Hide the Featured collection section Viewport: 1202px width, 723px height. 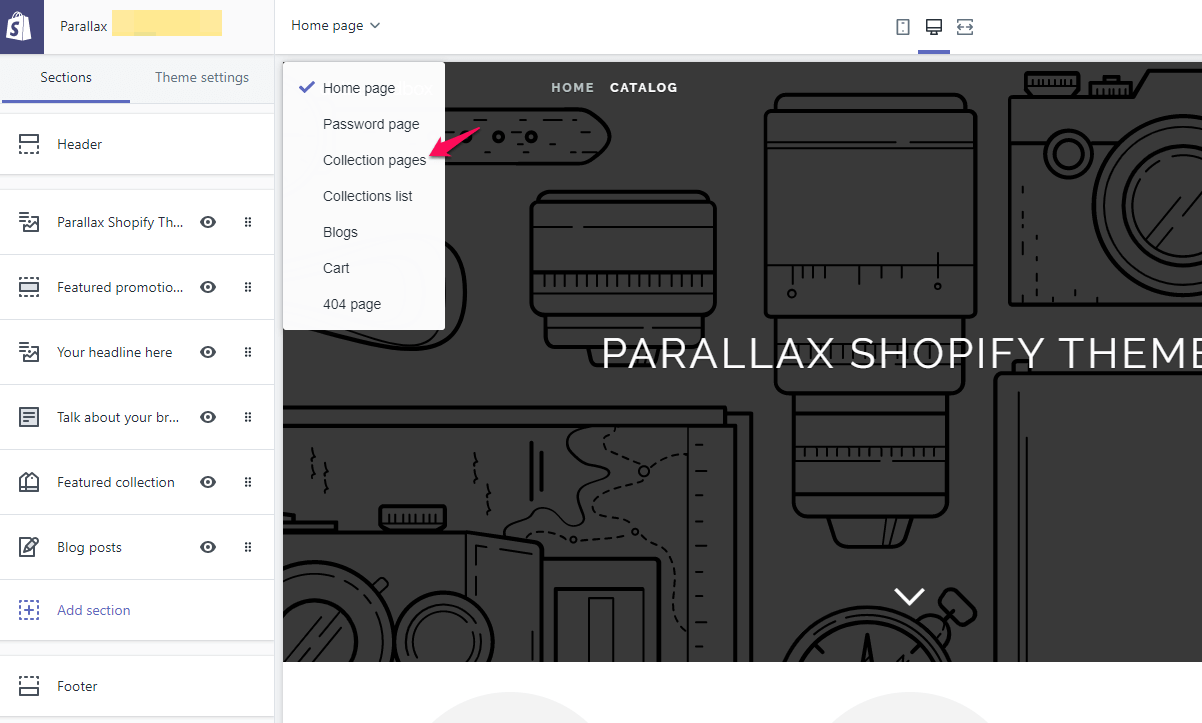click(x=208, y=482)
